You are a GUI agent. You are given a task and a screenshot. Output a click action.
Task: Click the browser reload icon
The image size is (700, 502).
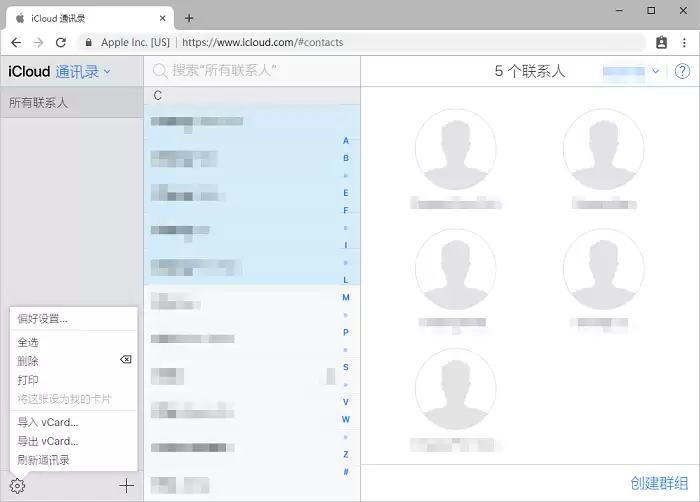[x=61, y=42]
